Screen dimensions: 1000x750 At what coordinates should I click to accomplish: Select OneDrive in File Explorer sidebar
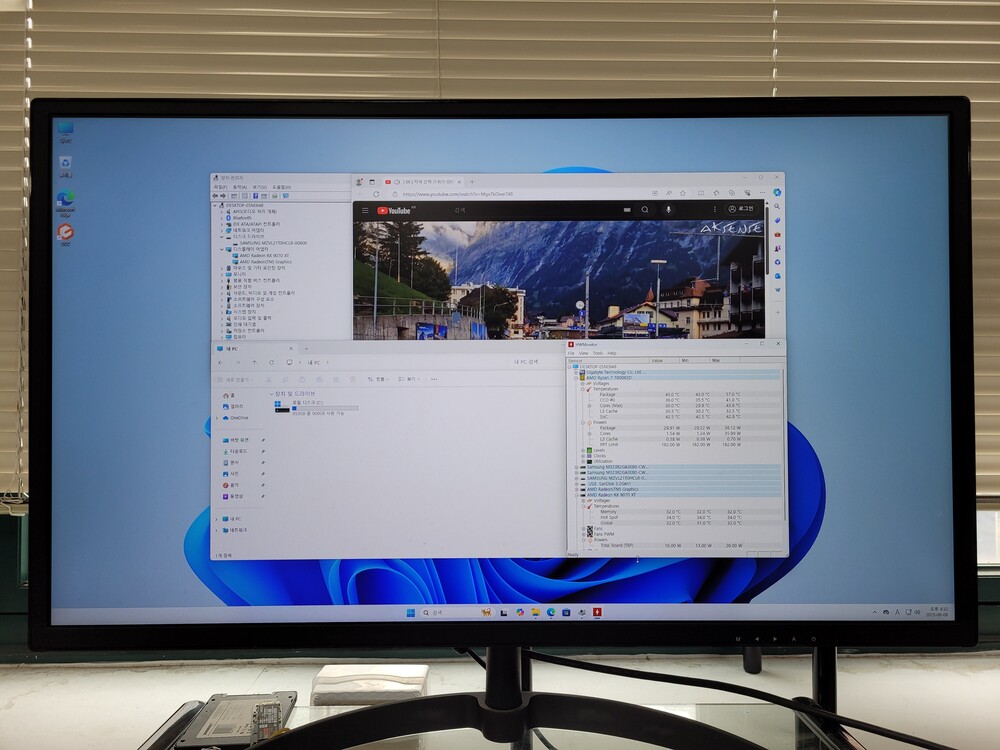[x=239, y=417]
